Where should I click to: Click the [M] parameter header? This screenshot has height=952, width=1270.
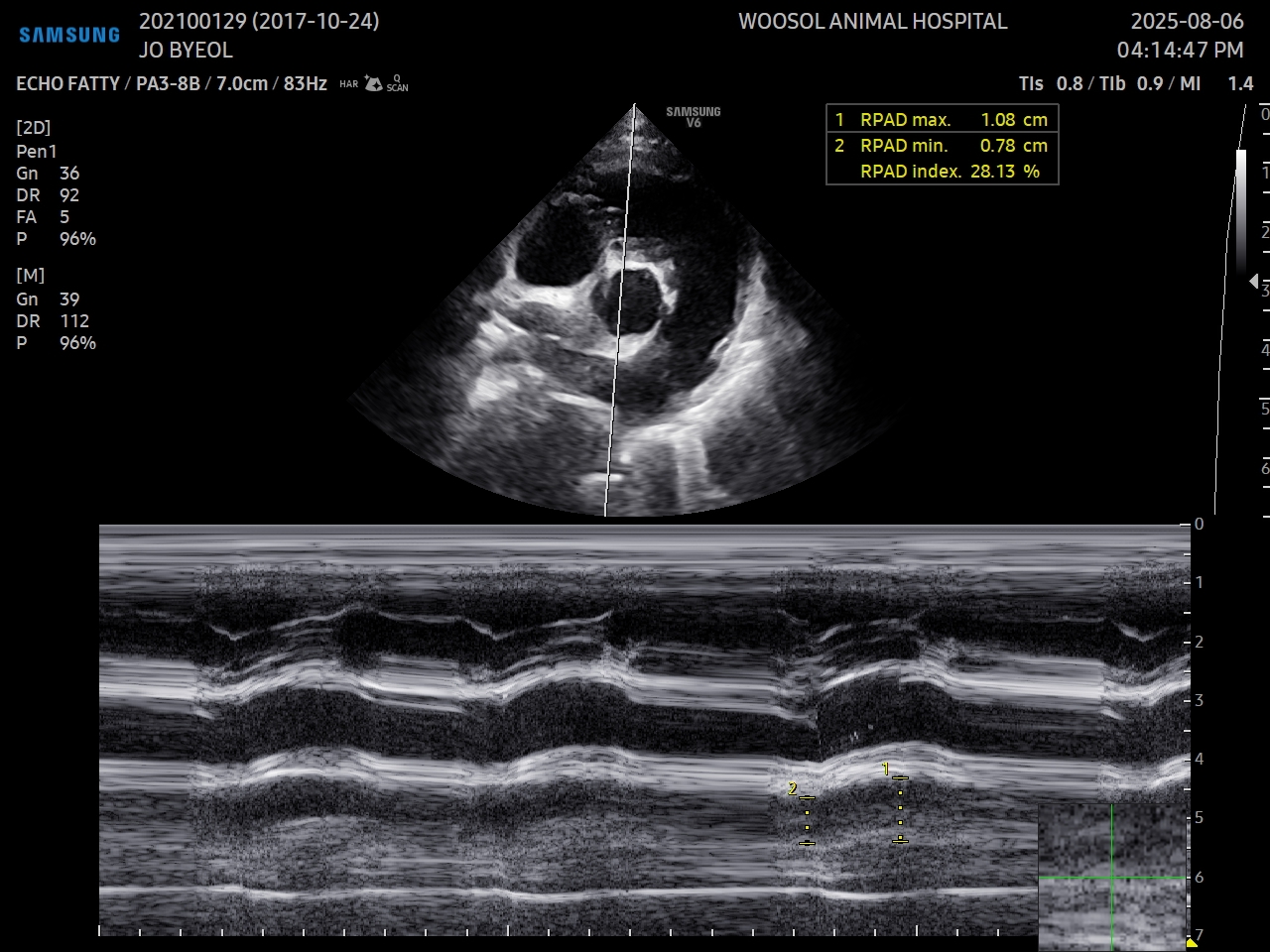pos(31,276)
